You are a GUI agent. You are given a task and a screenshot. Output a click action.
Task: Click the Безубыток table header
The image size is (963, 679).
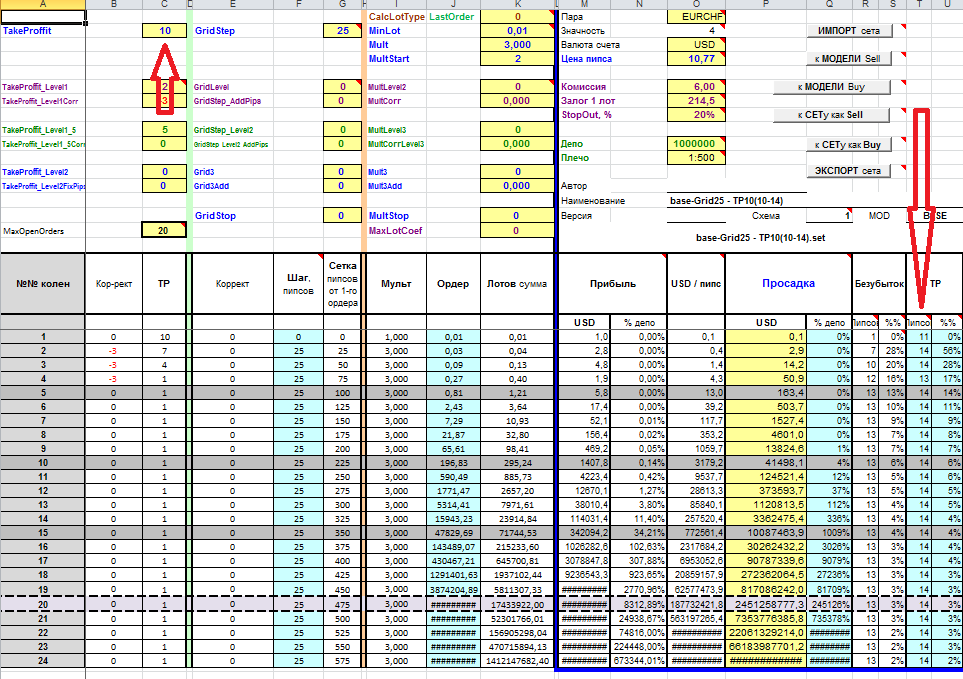[879, 284]
